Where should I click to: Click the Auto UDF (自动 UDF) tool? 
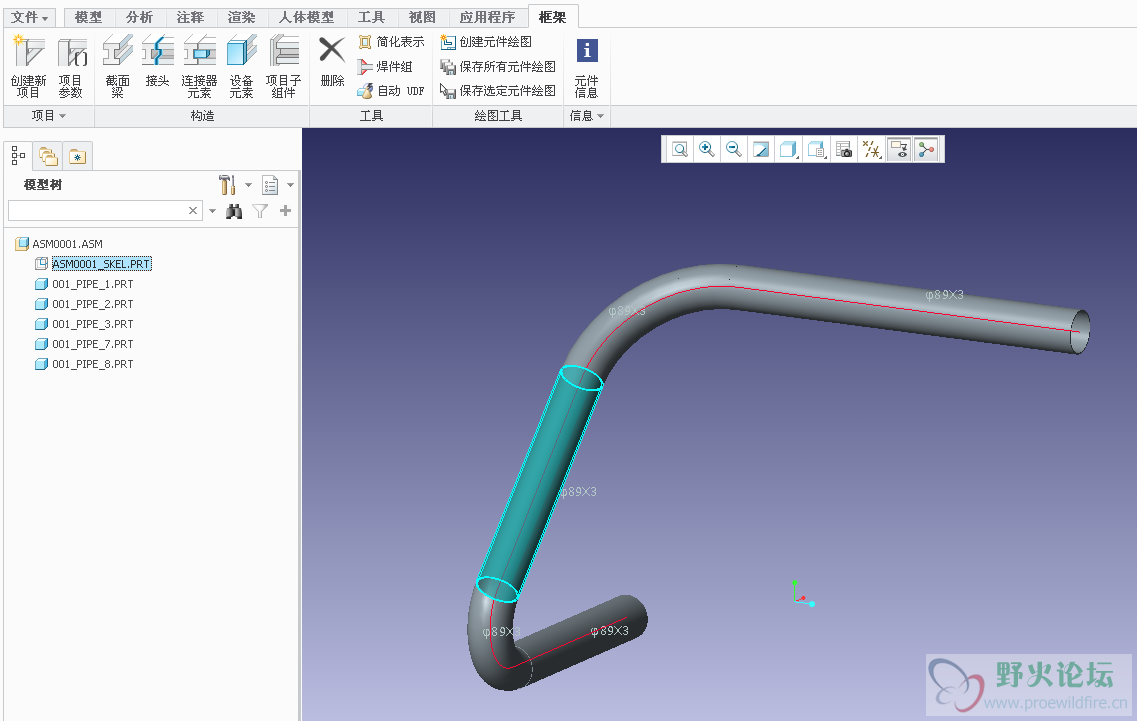(x=391, y=91)
